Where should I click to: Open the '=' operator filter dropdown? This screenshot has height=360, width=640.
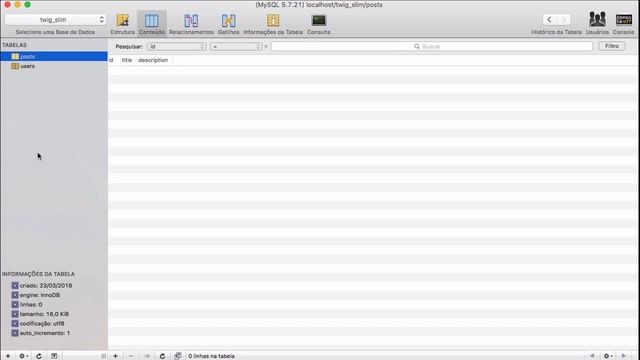tap(236, 47)
